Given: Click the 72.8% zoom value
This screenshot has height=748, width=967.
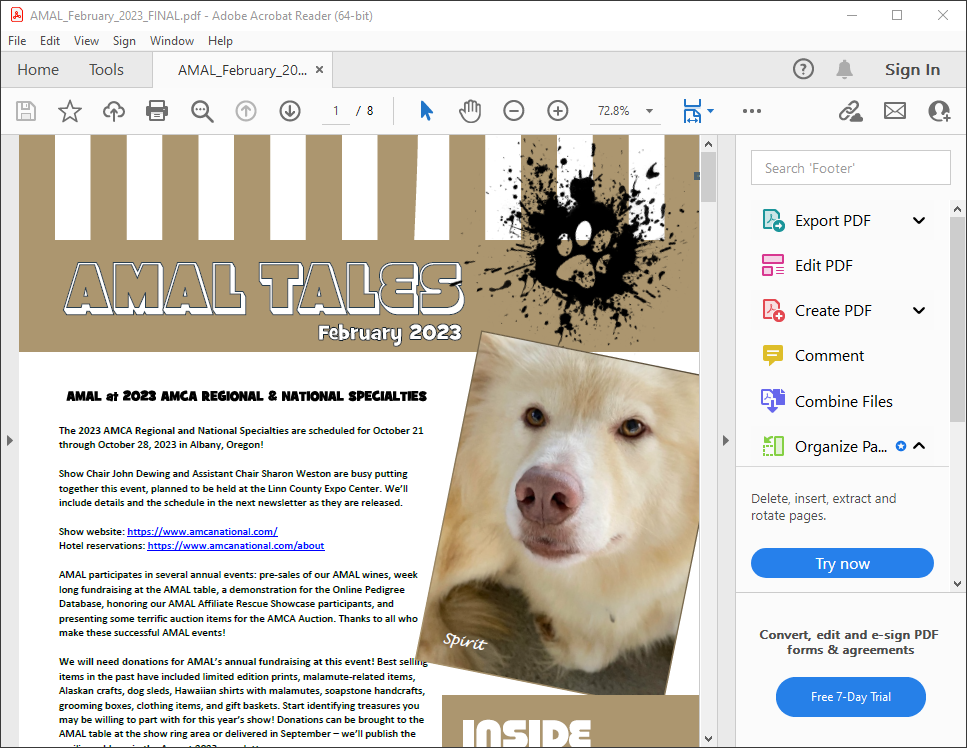Looking at the screenshot, I should click(x=613, y=111).
